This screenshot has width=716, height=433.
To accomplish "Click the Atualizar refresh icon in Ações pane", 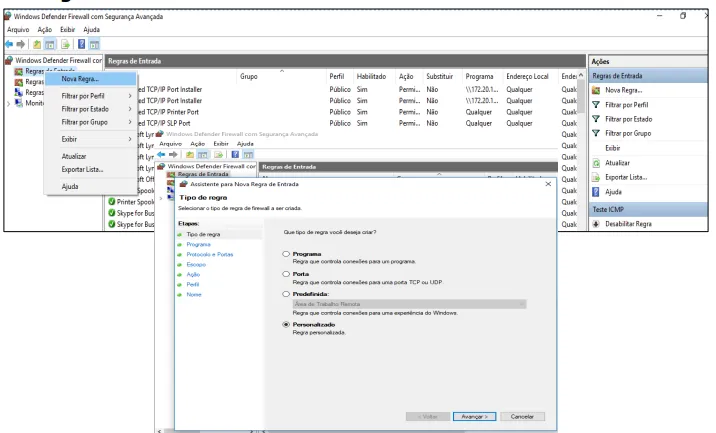I will 596,163.
